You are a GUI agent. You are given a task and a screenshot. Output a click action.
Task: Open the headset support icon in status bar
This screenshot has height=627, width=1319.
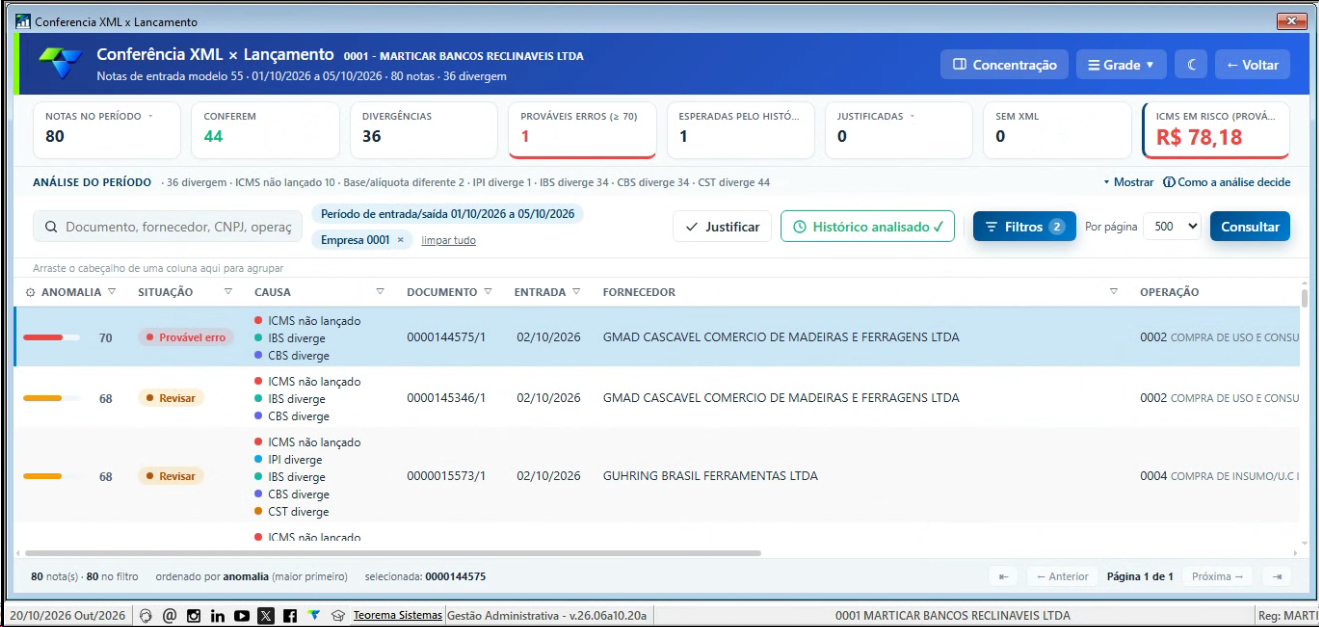[x=147, y=616]
